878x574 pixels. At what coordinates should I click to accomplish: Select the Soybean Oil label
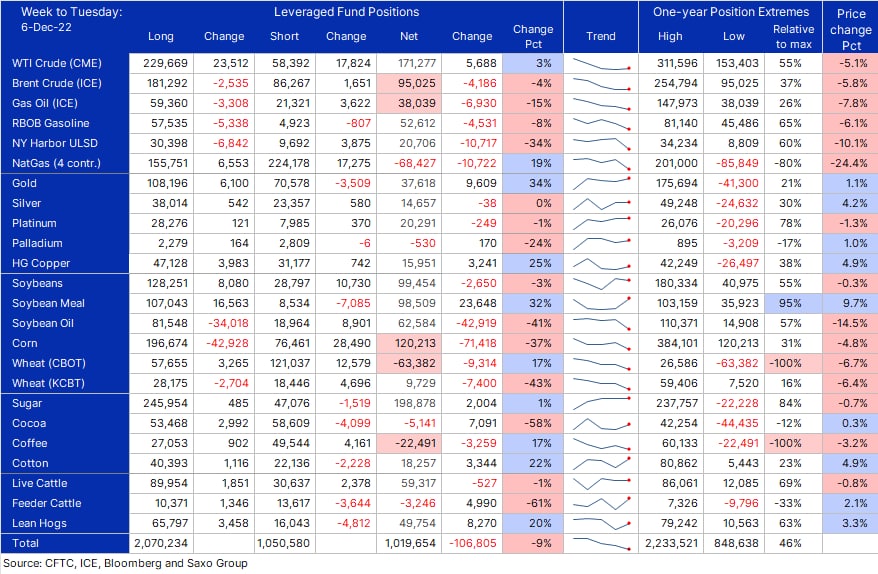(43, 323)
